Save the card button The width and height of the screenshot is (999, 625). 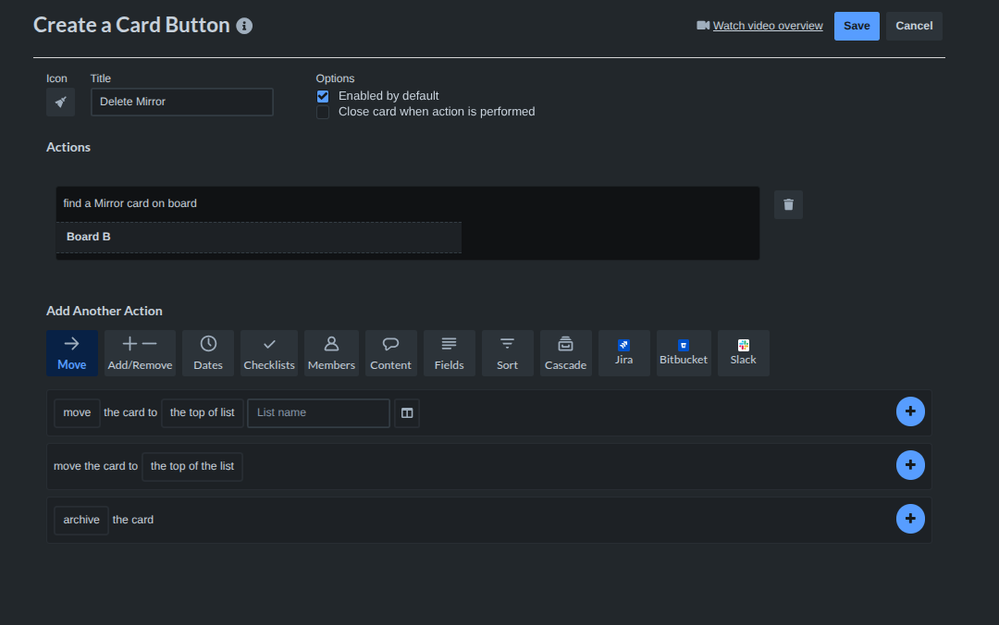click(x=856, y=25)
